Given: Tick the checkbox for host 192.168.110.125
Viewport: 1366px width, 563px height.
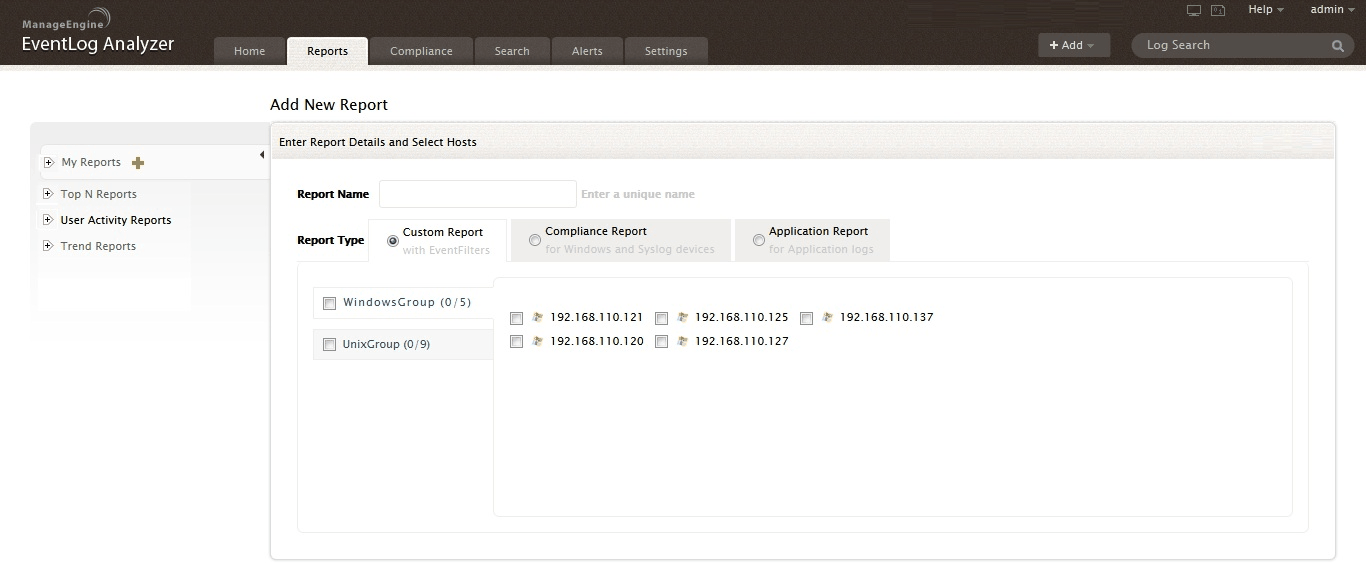Looking at the screenshot, I should 661,318.
